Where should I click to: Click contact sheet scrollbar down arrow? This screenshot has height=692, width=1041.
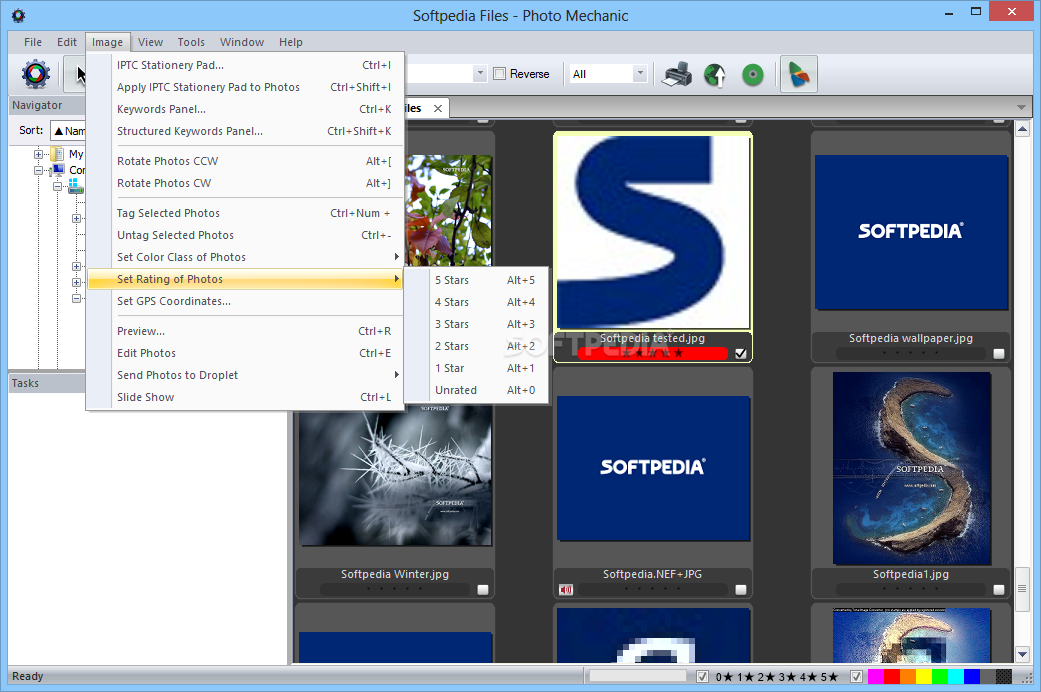(x=1022, y=655)
